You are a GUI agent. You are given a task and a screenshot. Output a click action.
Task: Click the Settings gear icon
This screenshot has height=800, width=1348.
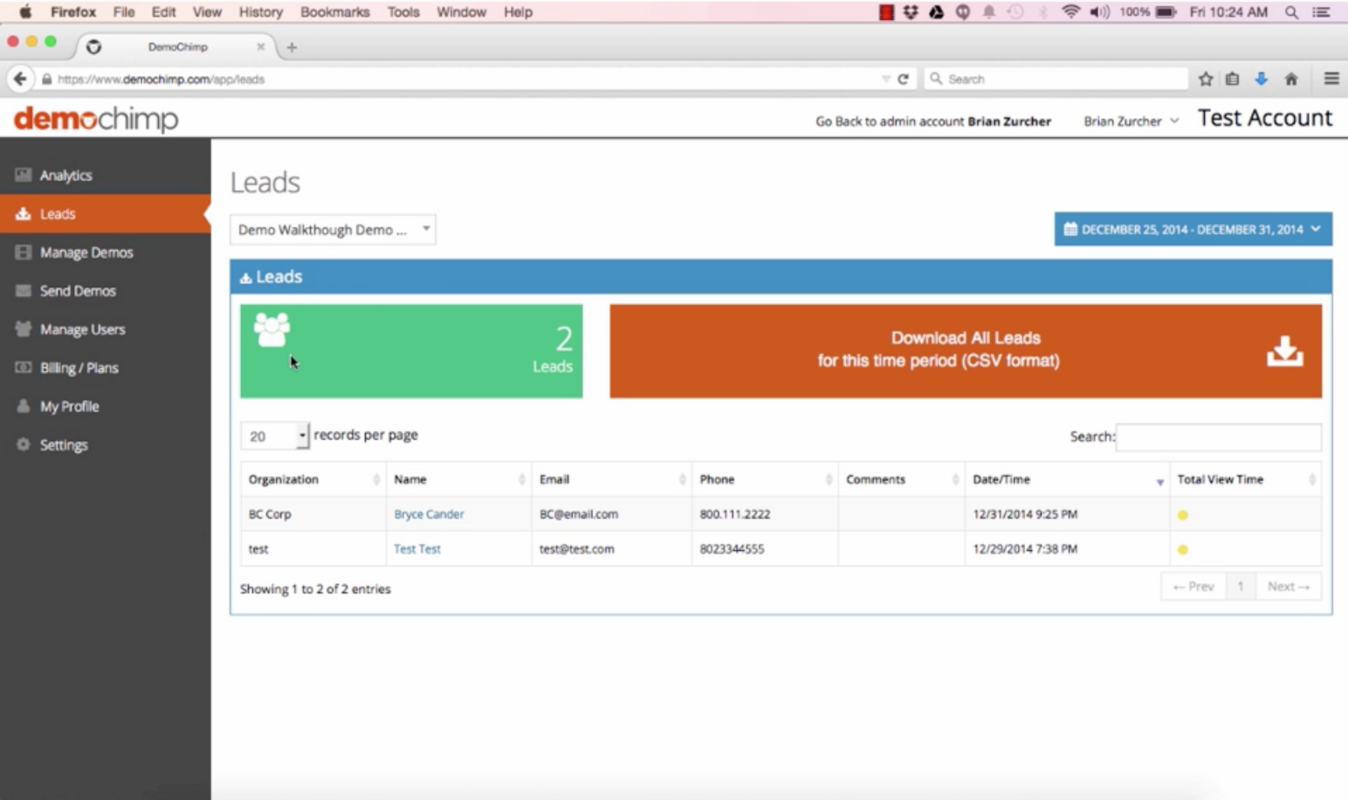coord(22,444)
